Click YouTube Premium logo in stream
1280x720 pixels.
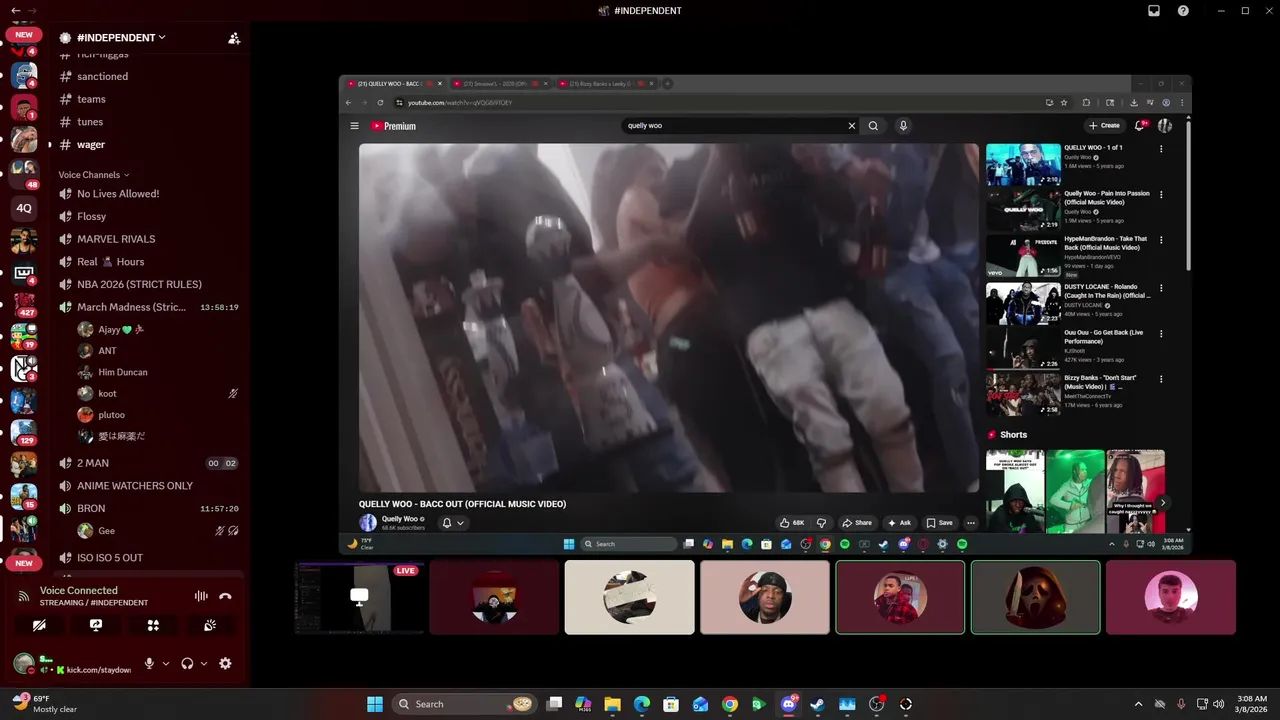coord(393,126)
